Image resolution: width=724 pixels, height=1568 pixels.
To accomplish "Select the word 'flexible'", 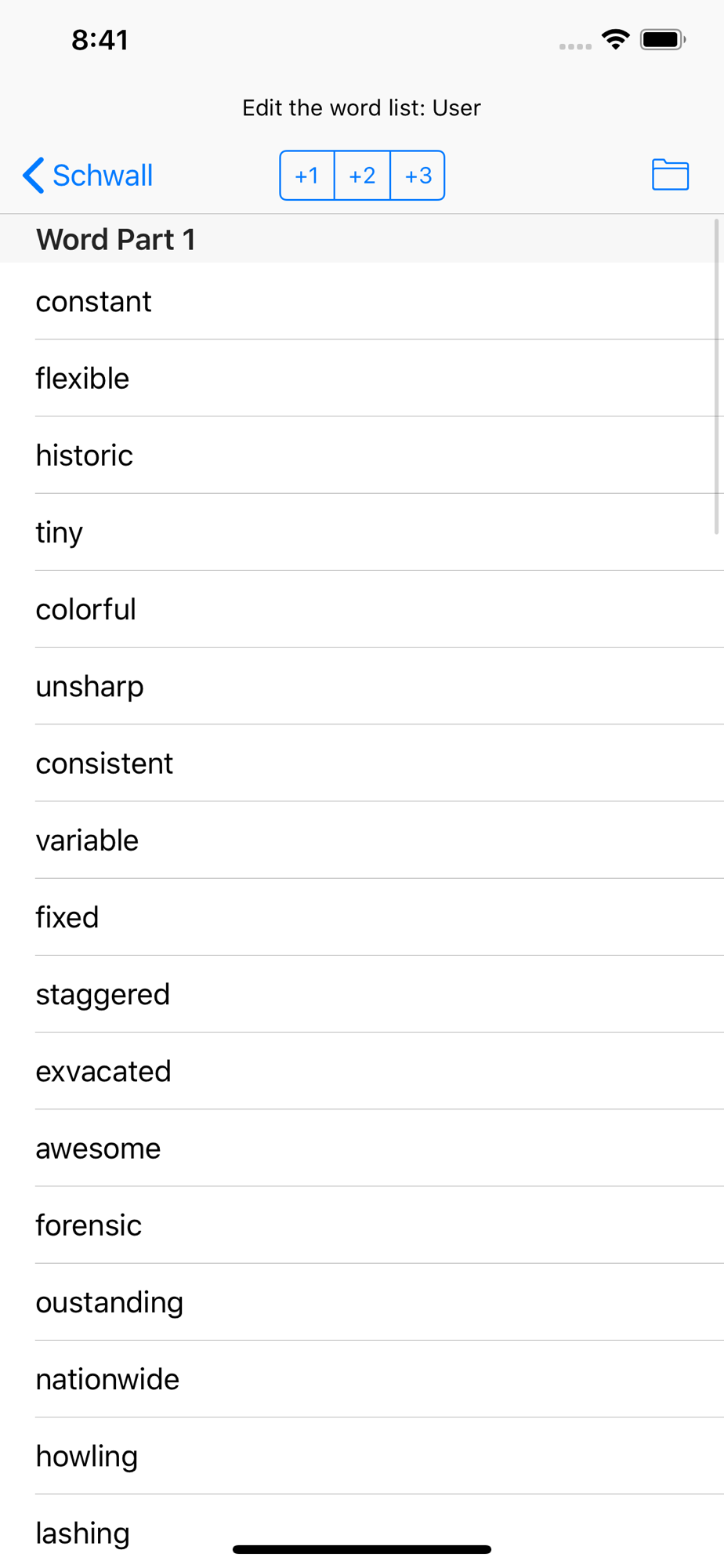I will tap(362, 378).
